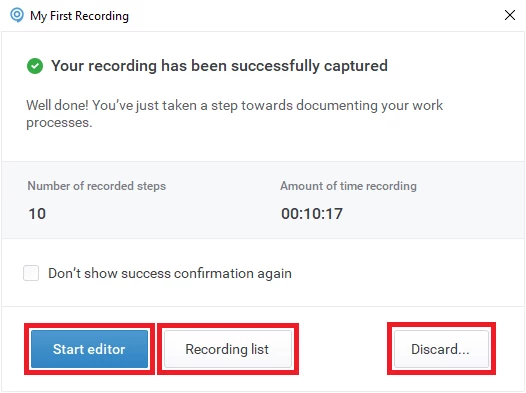Click the "My First Recording" window title
This screenshot has height=393, width=526.
pyautogui.click(x=80, y=16)
